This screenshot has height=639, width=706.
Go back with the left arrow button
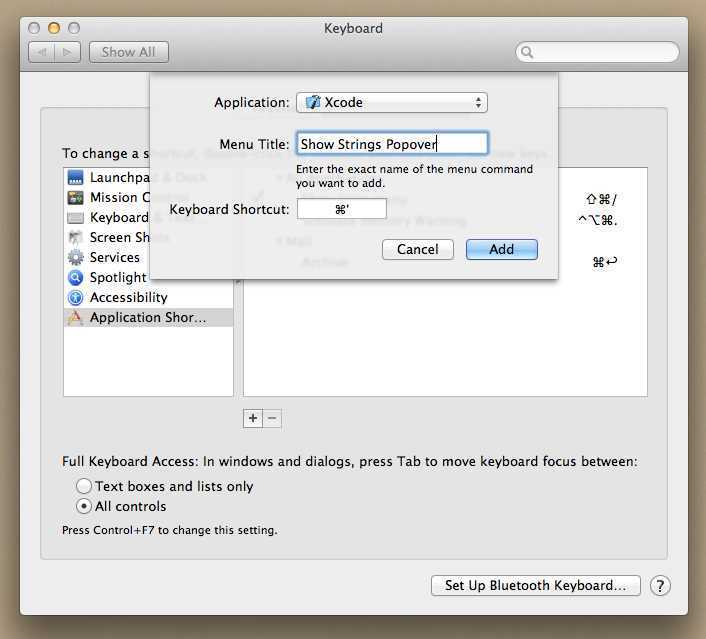point(41,52)
